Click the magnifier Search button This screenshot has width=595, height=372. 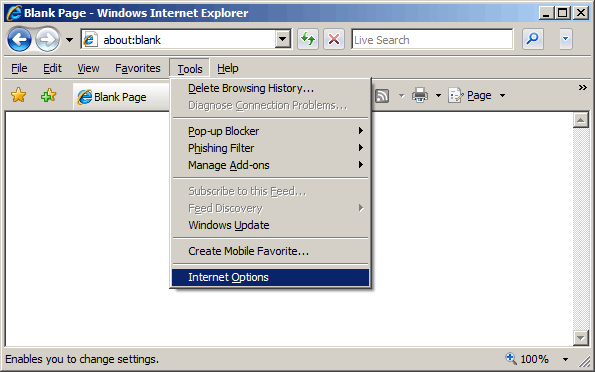point(533,39)
